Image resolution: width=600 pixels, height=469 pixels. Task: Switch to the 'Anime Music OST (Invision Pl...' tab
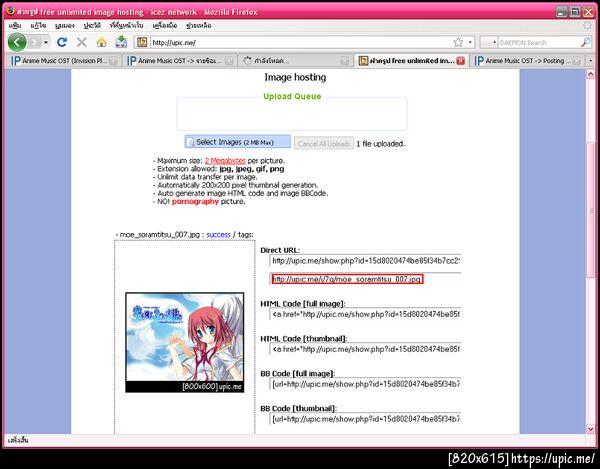pos(64,60)
